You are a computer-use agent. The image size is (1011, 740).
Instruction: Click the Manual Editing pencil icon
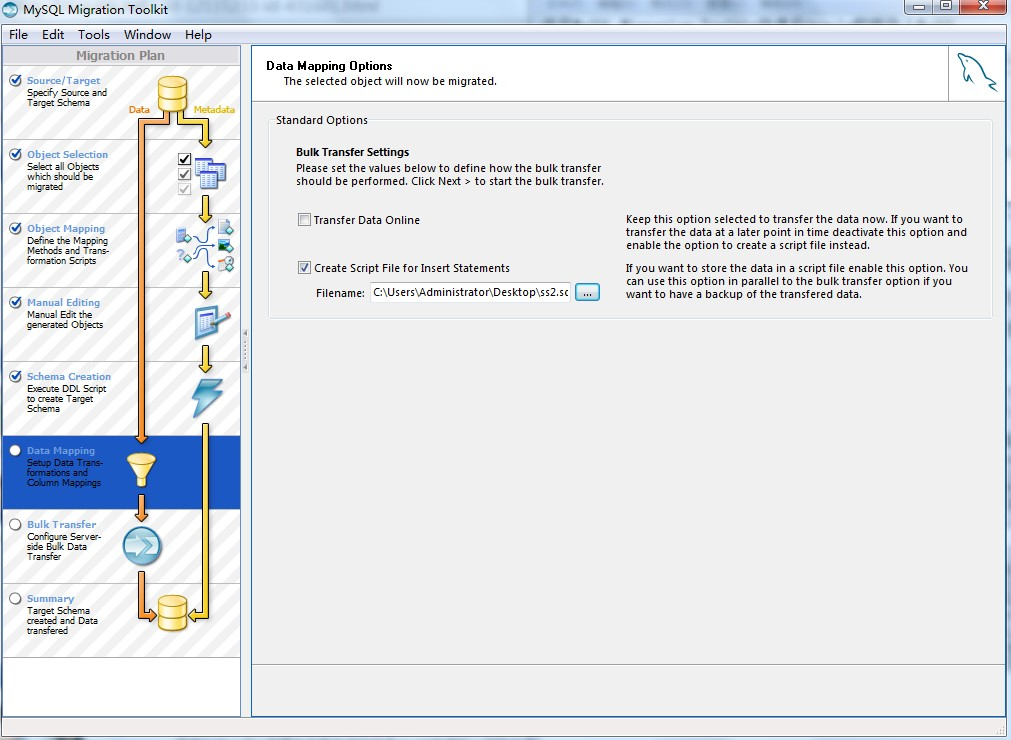coord(212,322)
